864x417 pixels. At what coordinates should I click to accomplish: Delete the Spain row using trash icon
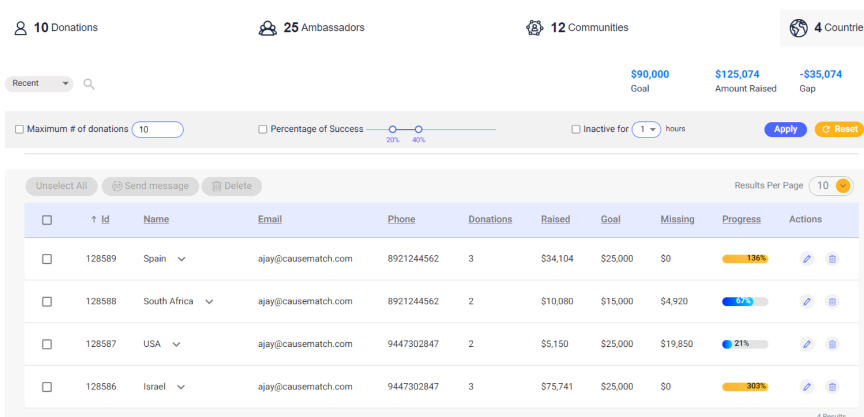tap(832, 259)
